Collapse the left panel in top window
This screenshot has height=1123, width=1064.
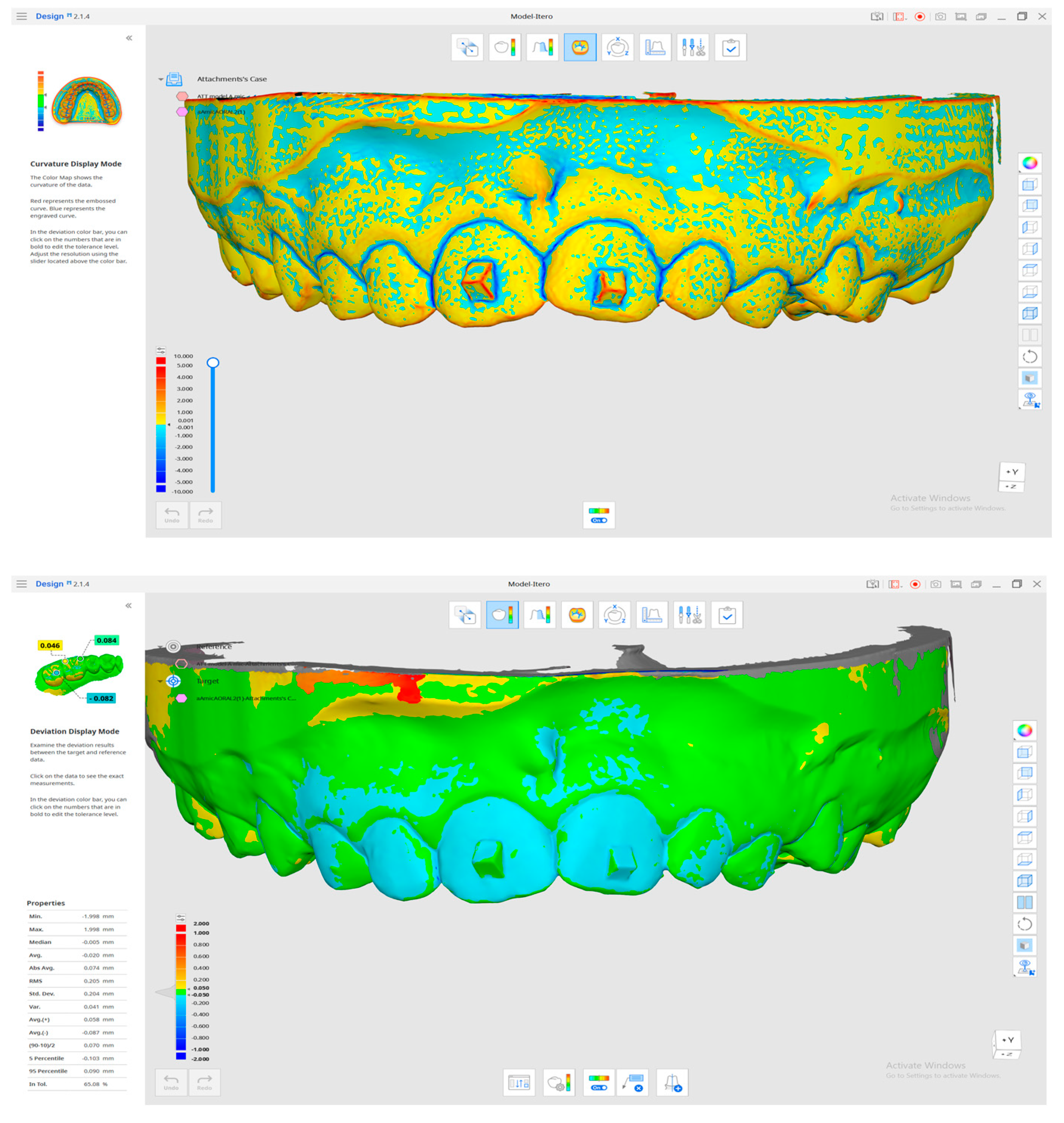coord(129,38)
